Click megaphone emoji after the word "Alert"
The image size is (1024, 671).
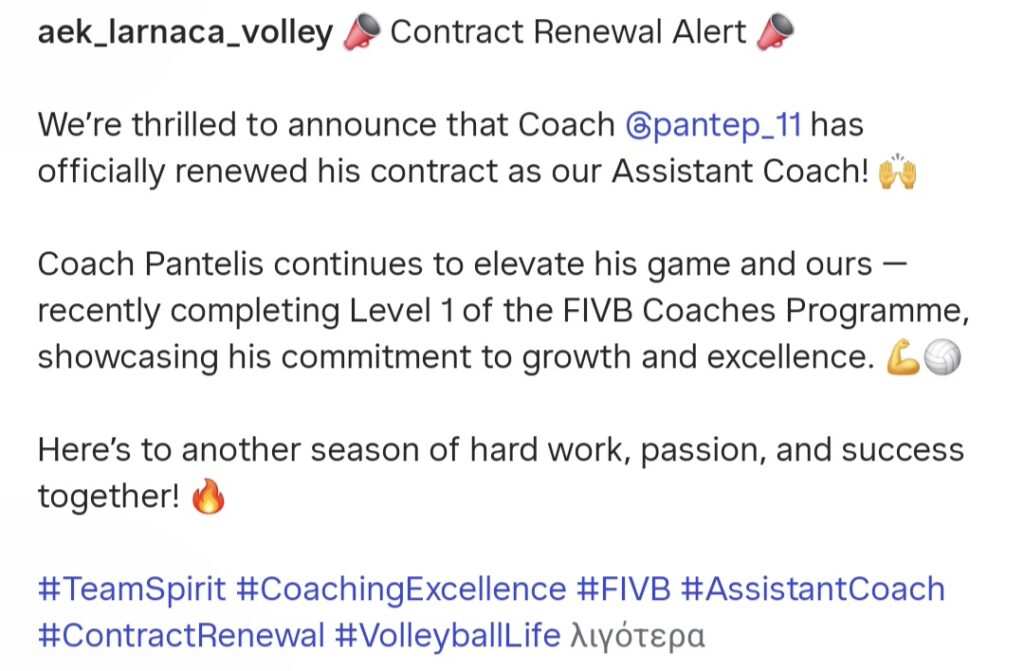(x=775, y=34)
